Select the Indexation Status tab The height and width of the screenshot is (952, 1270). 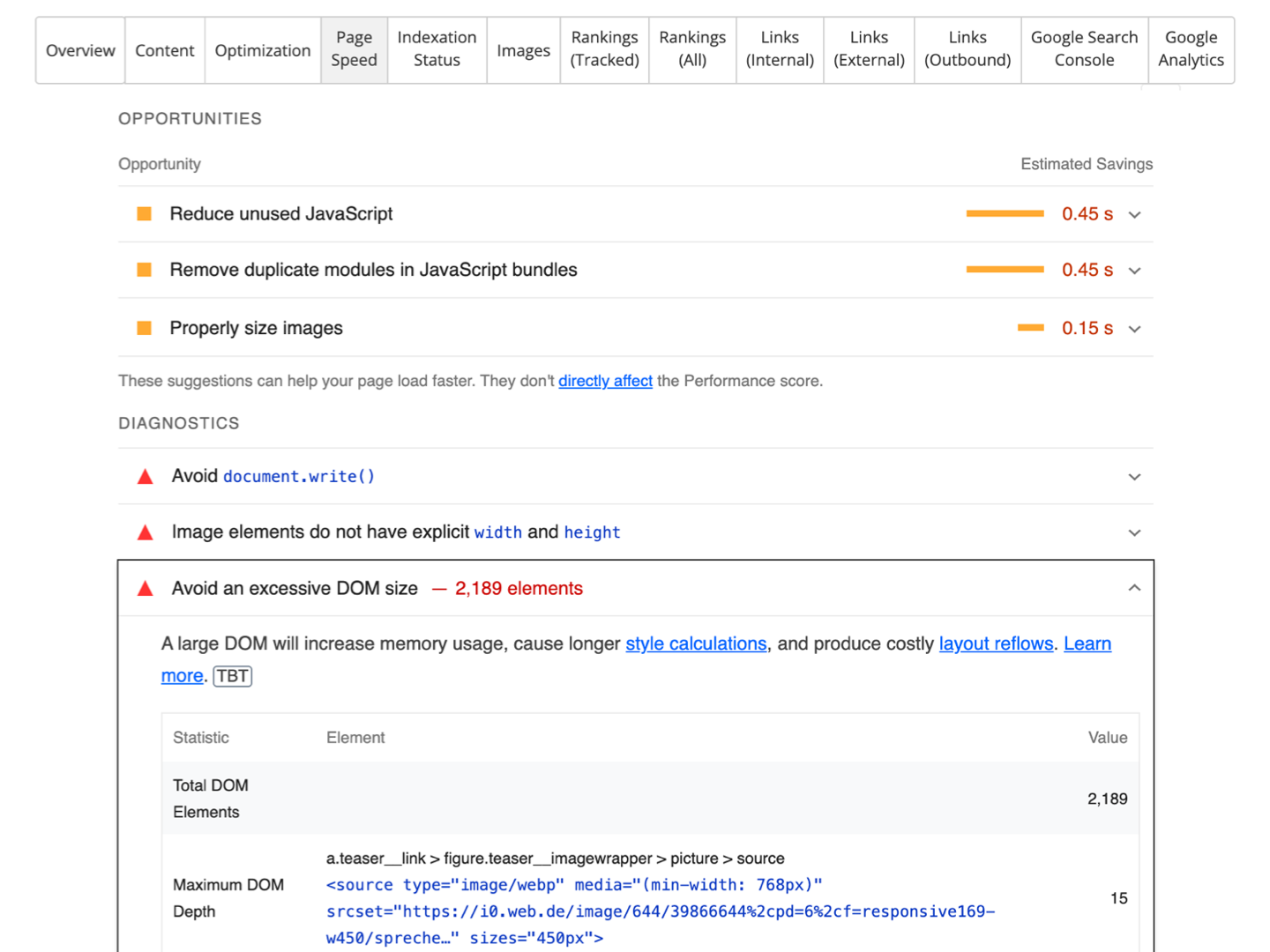(x=437, y=49)
